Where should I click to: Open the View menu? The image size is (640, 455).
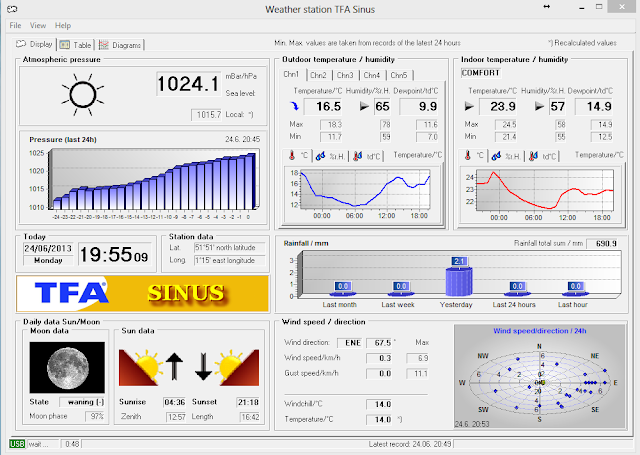point(38,25)
